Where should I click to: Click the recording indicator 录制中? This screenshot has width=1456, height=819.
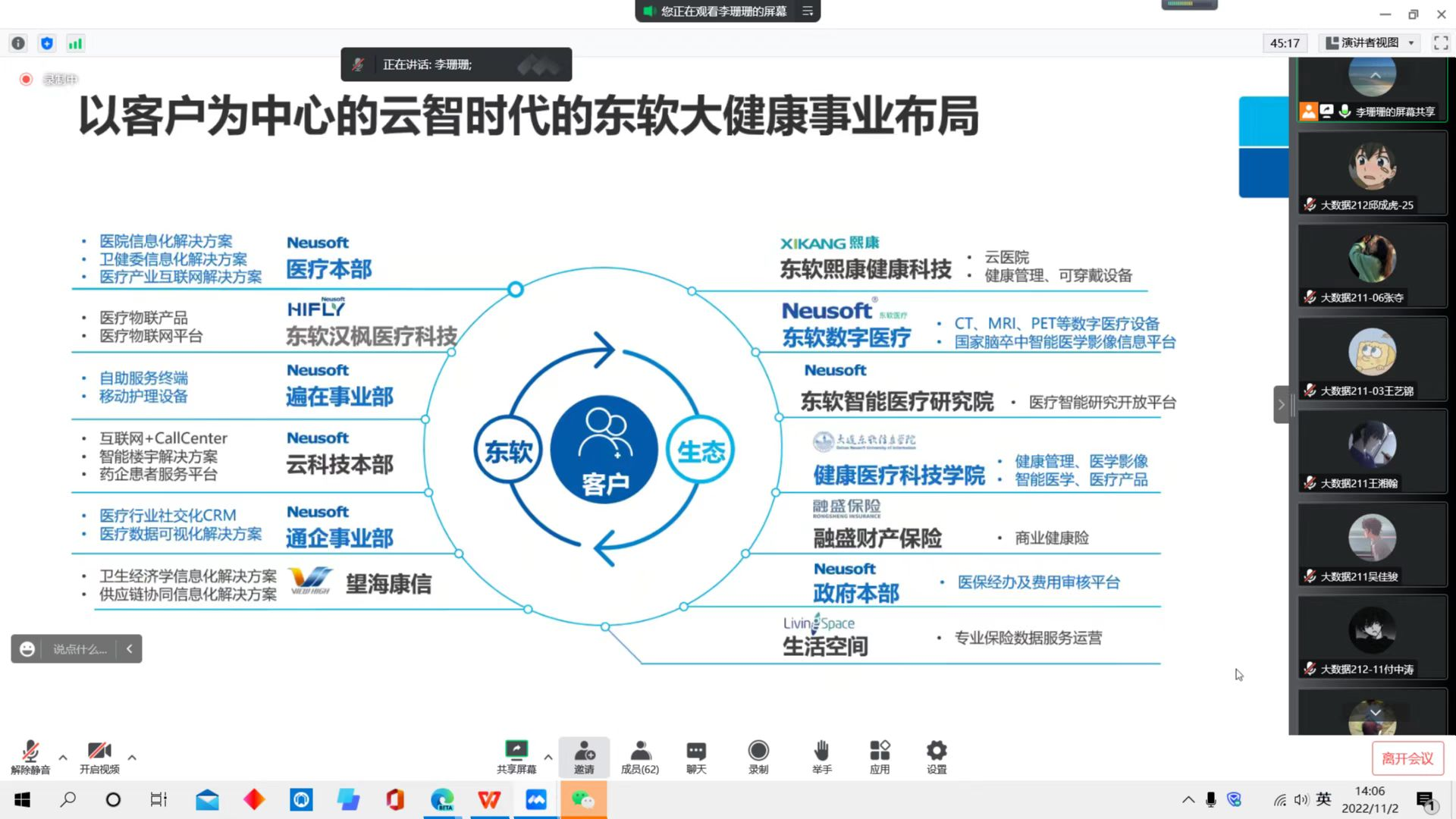coord(49,79)
